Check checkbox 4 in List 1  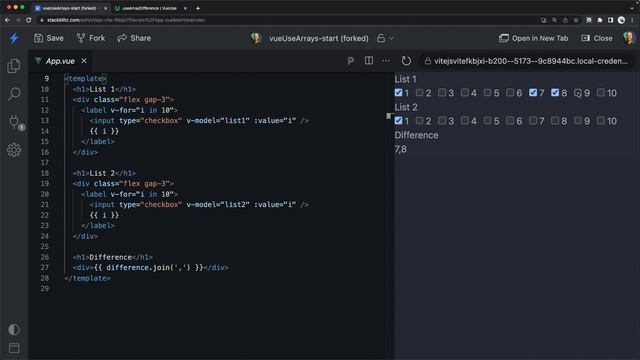point(464,93)
